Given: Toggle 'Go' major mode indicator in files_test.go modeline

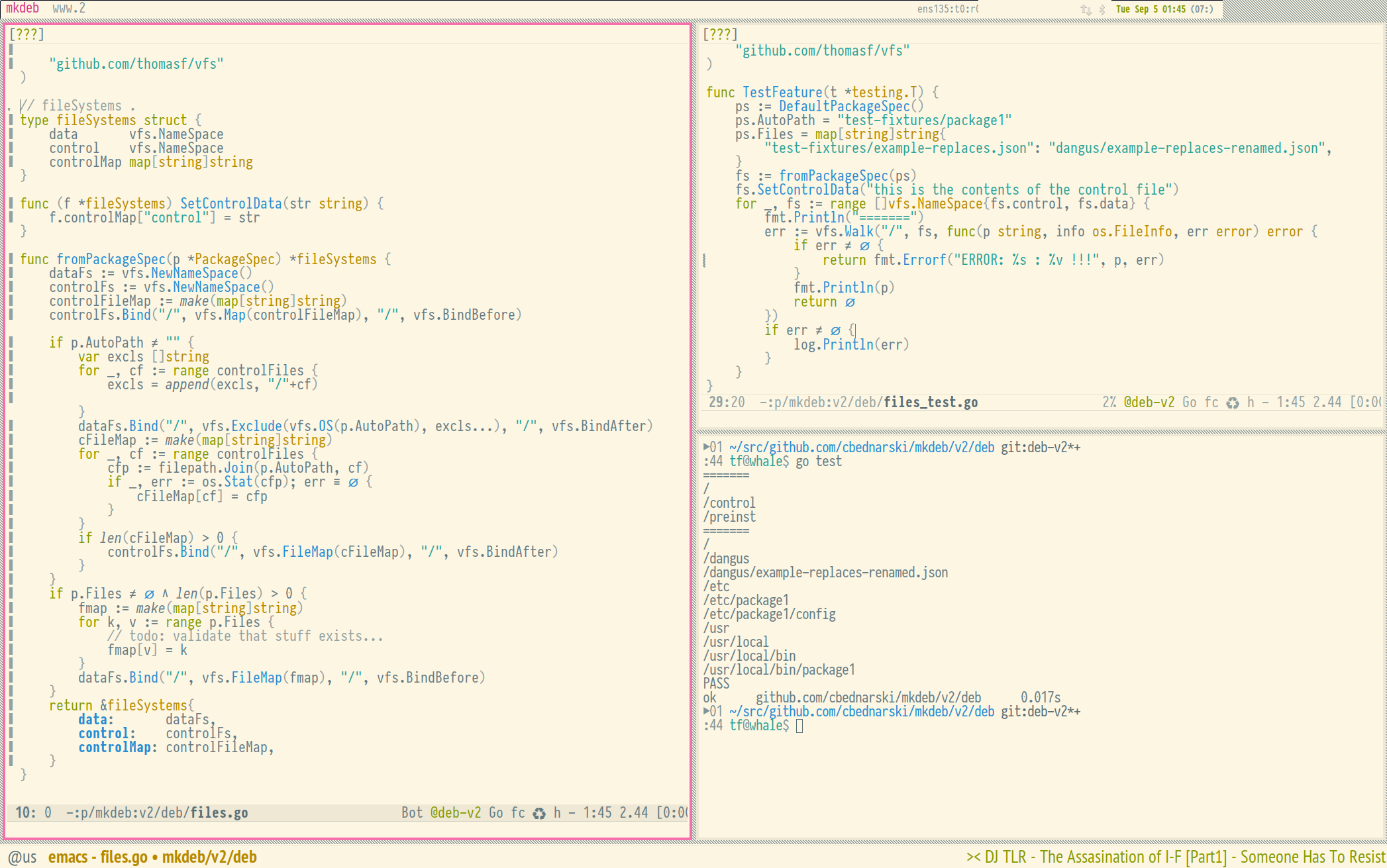Looking at the screenshot, I should click(1189, 402).
